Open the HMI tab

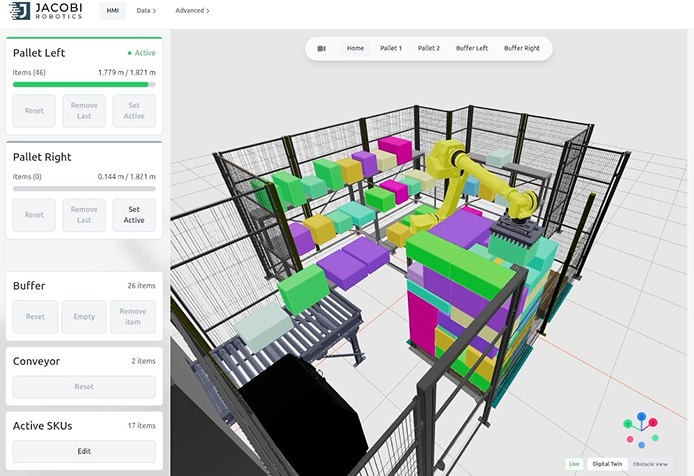[112, 11]
